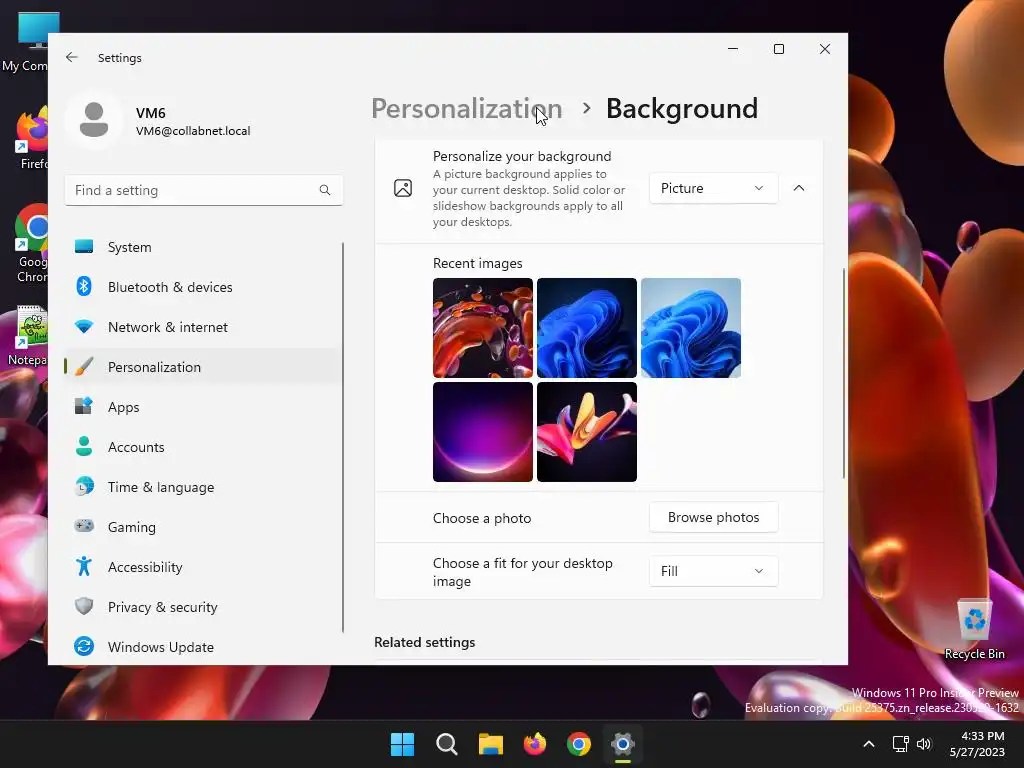Click the Settings gear in the taskbar
1024x768 pixels.
(x=623, y=744)
